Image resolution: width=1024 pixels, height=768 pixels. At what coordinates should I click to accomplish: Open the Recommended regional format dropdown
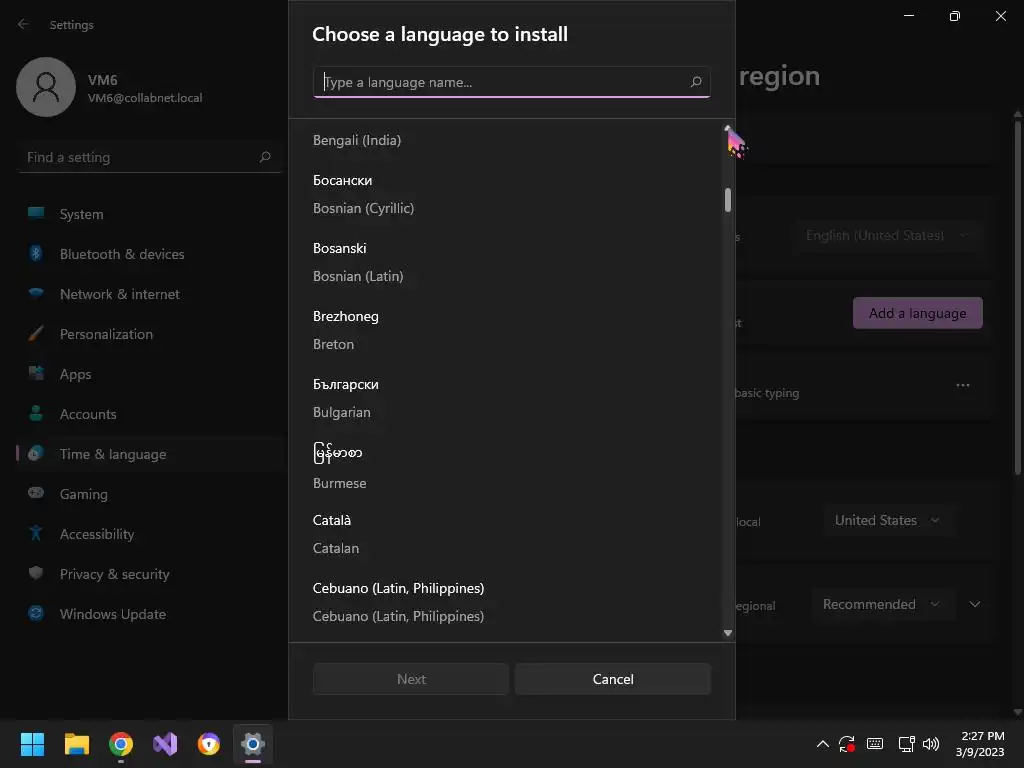point(882,604)
